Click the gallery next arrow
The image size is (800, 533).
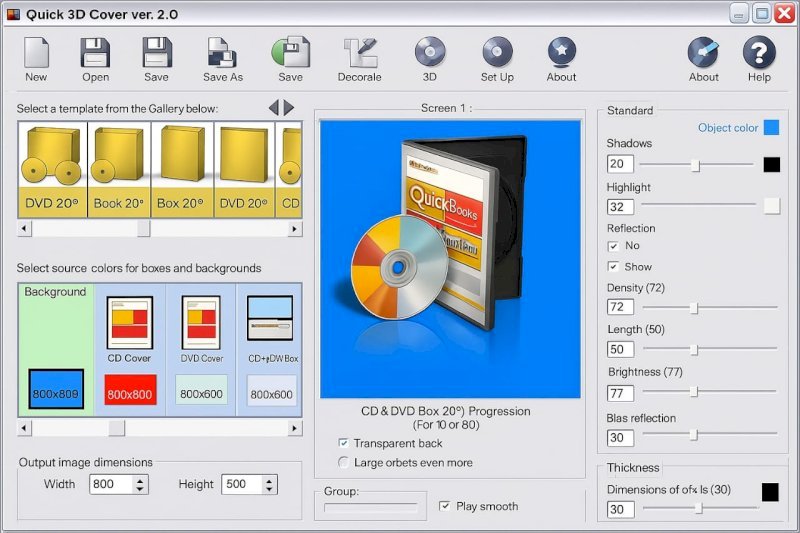click(290, 107)
